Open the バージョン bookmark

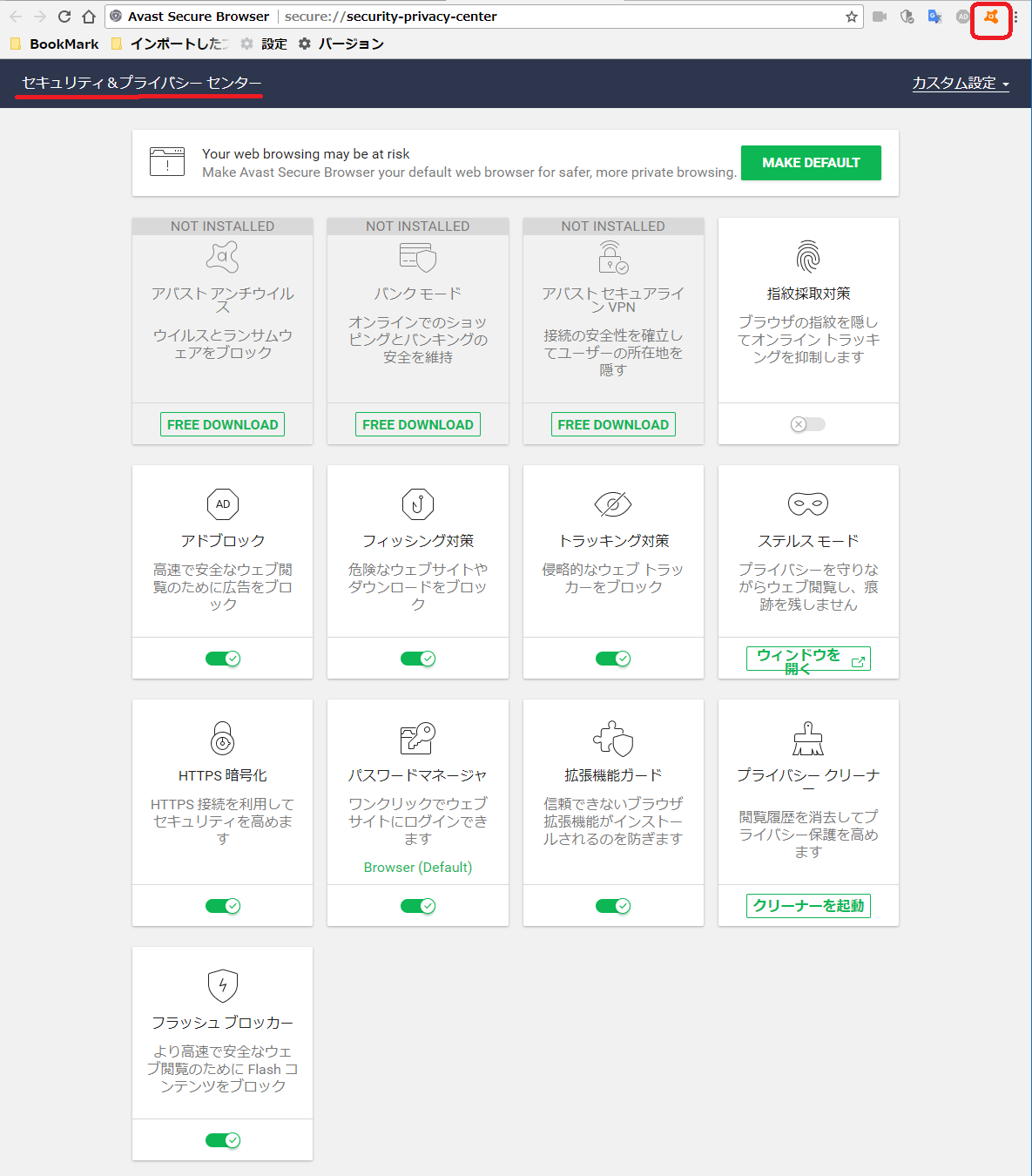click(341, 44)
